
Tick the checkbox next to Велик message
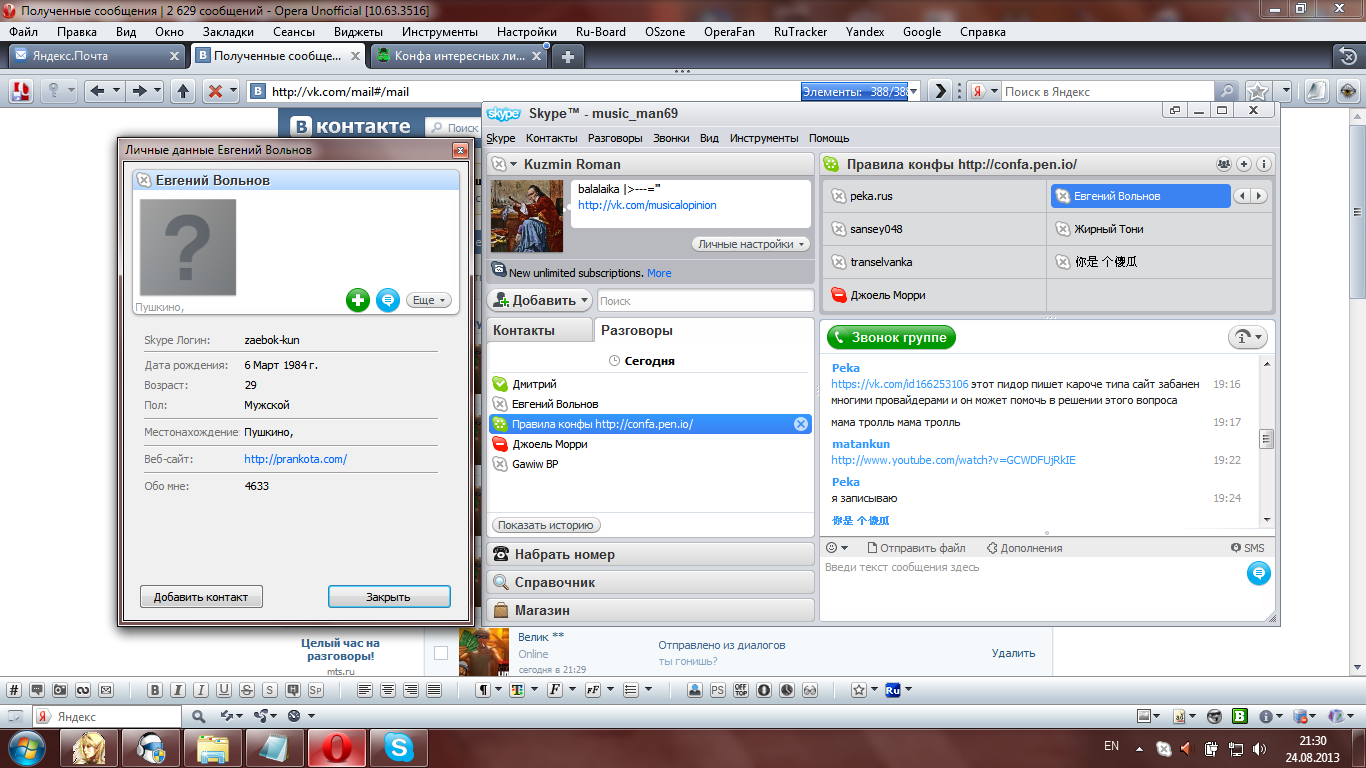(x=441, y=653)
